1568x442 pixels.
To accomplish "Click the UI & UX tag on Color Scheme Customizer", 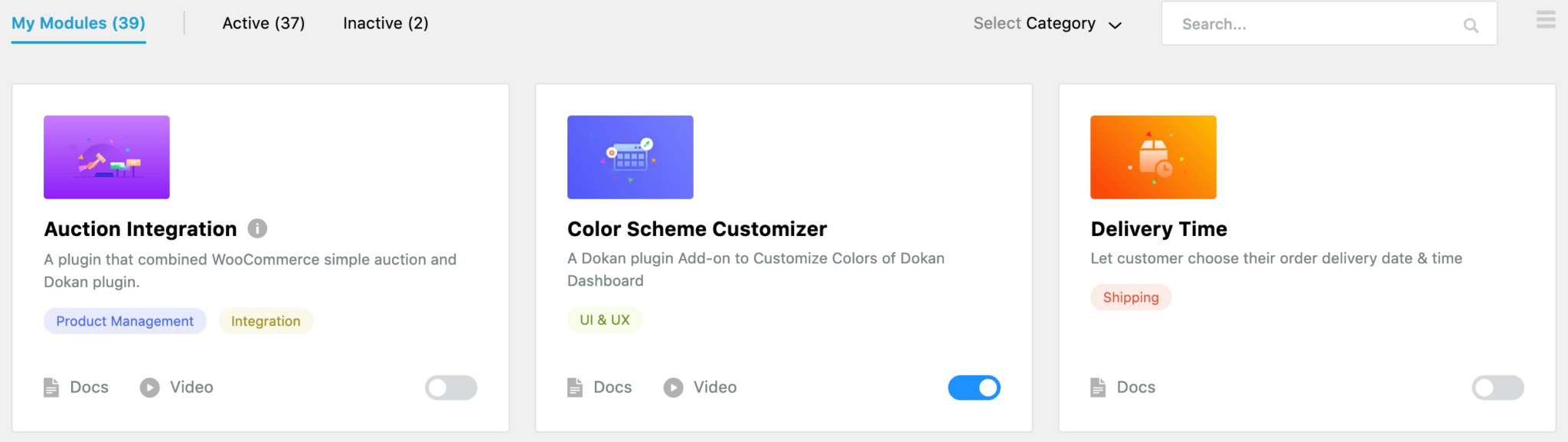I will pos(605,319).
